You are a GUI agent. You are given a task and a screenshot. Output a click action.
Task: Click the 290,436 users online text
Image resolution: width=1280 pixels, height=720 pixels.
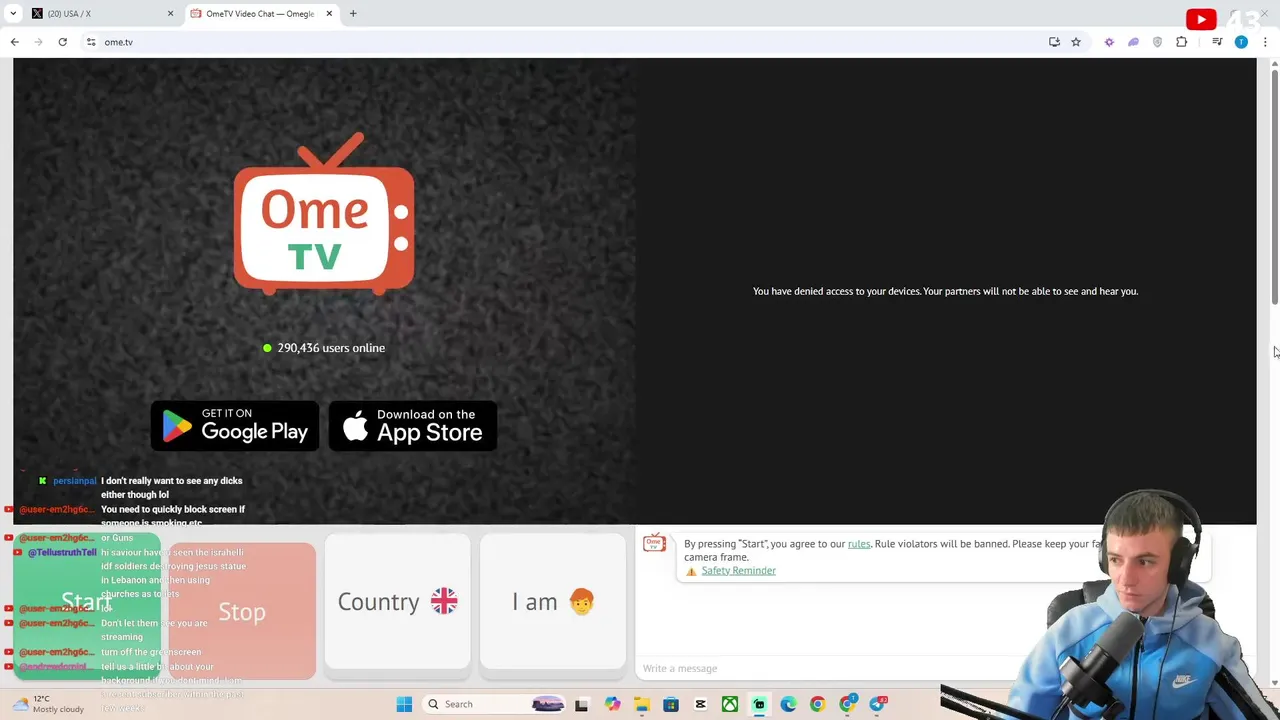(x=331, y=348)
